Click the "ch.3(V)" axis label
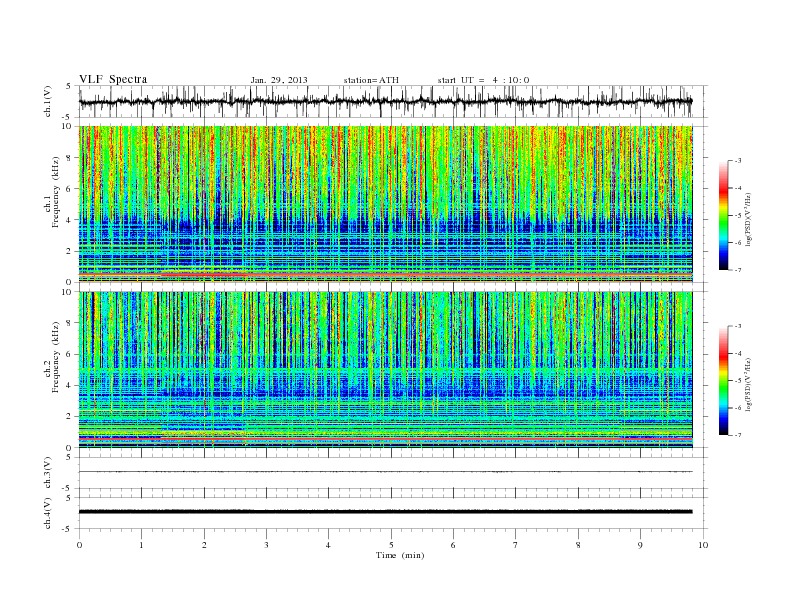 (x=47, y=473)
